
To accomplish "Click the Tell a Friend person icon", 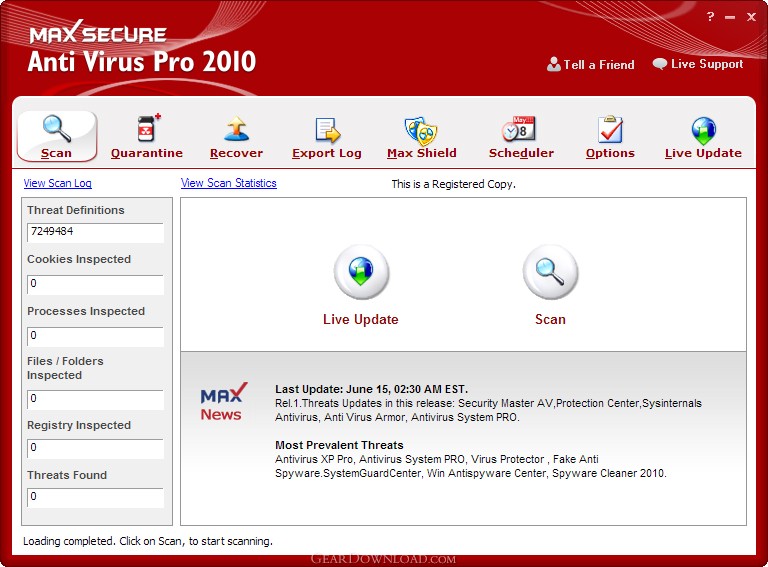I will [x=553, y=64].
